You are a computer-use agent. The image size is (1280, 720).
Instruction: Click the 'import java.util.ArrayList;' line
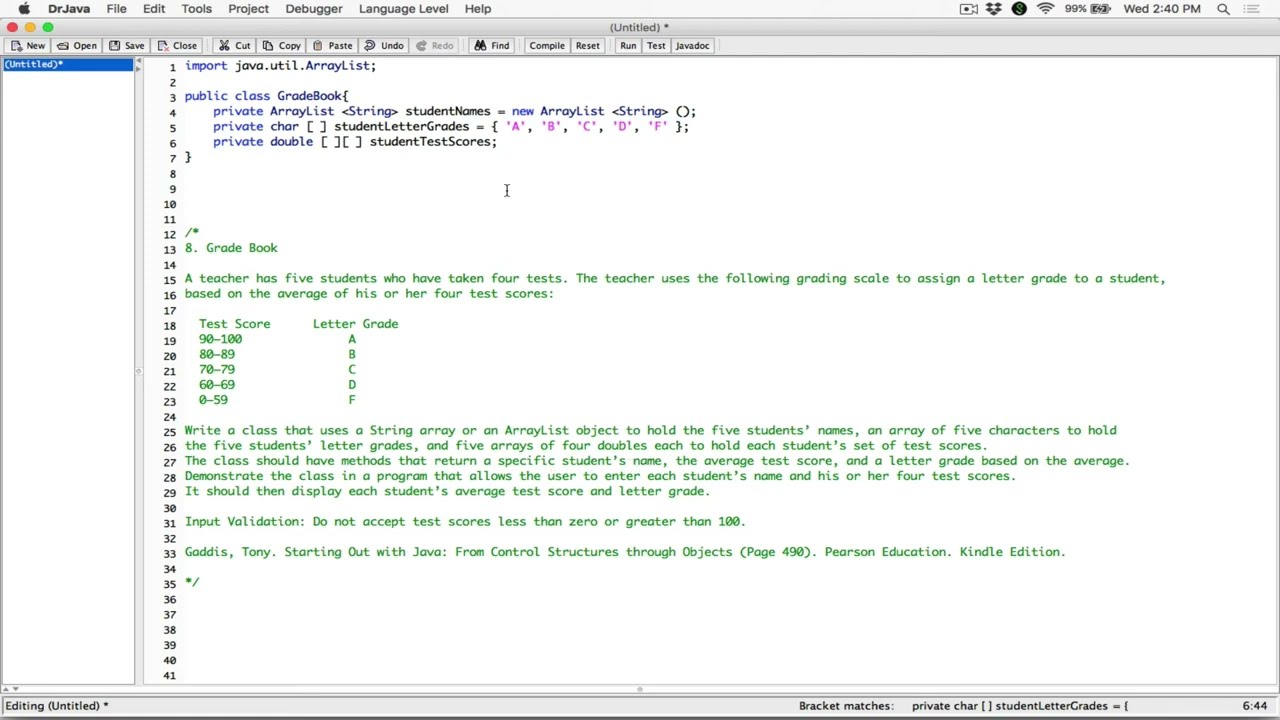point(280,66)
